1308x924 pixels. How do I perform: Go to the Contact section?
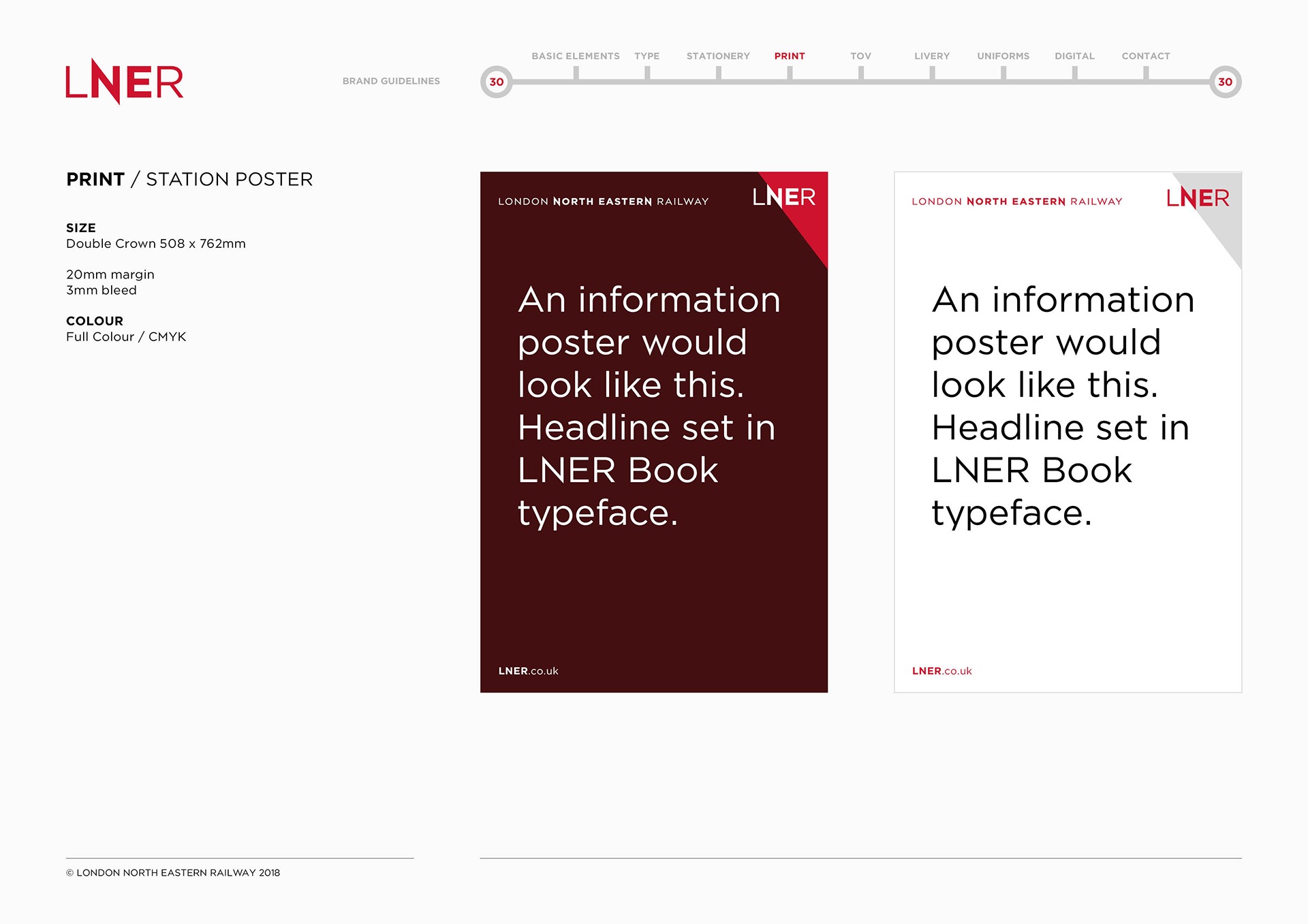click(x=1146, y=56)
